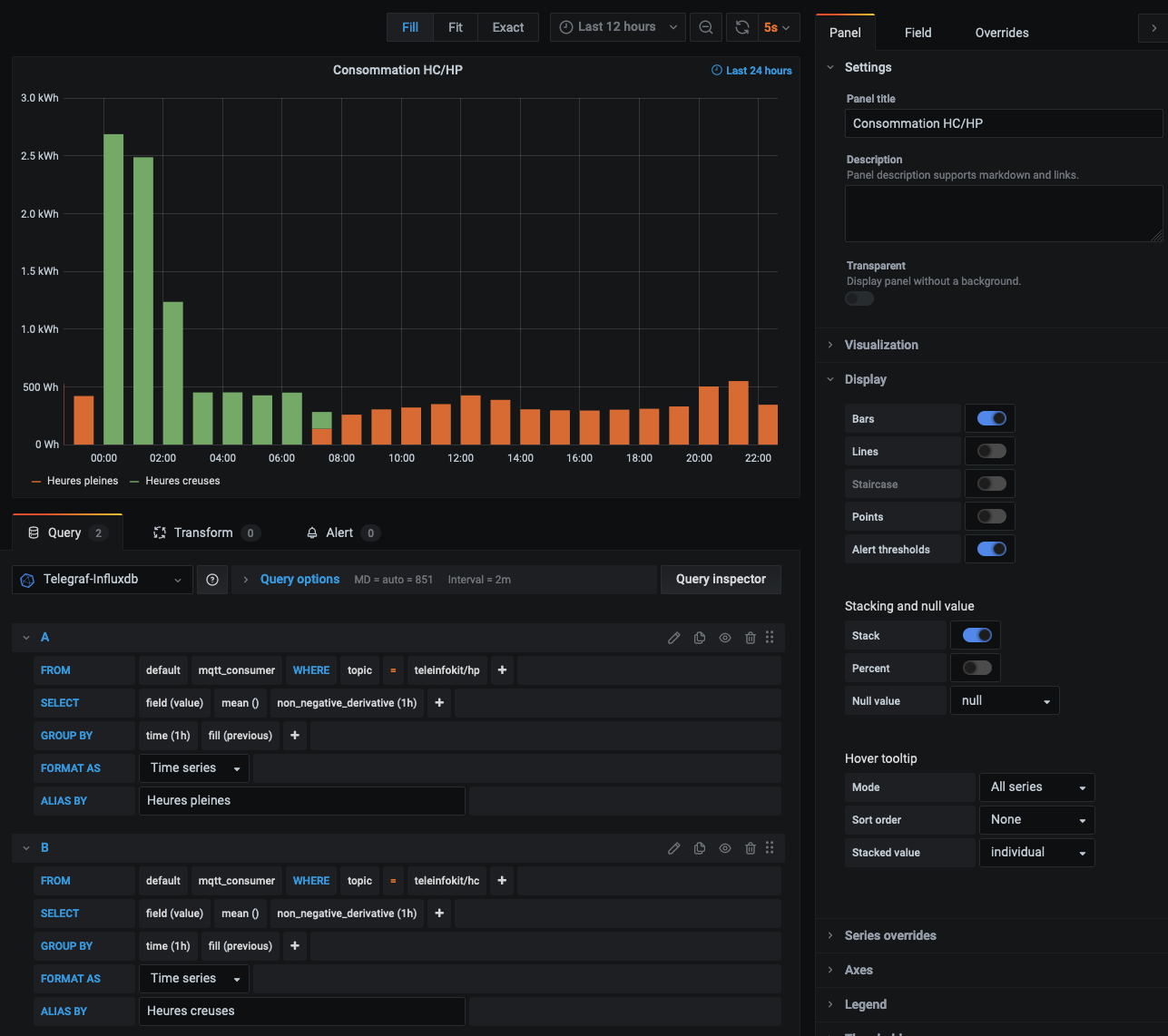Viewport: 1168px width, 1036px height.
Task: Enable the Lines display toggle
Action: point(989,451)
